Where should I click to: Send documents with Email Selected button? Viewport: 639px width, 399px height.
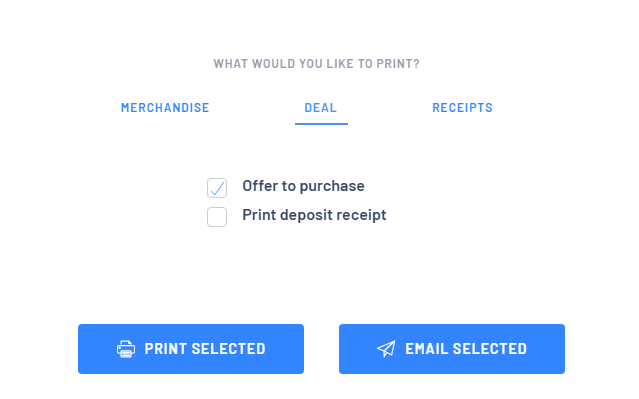pos(452,349)
